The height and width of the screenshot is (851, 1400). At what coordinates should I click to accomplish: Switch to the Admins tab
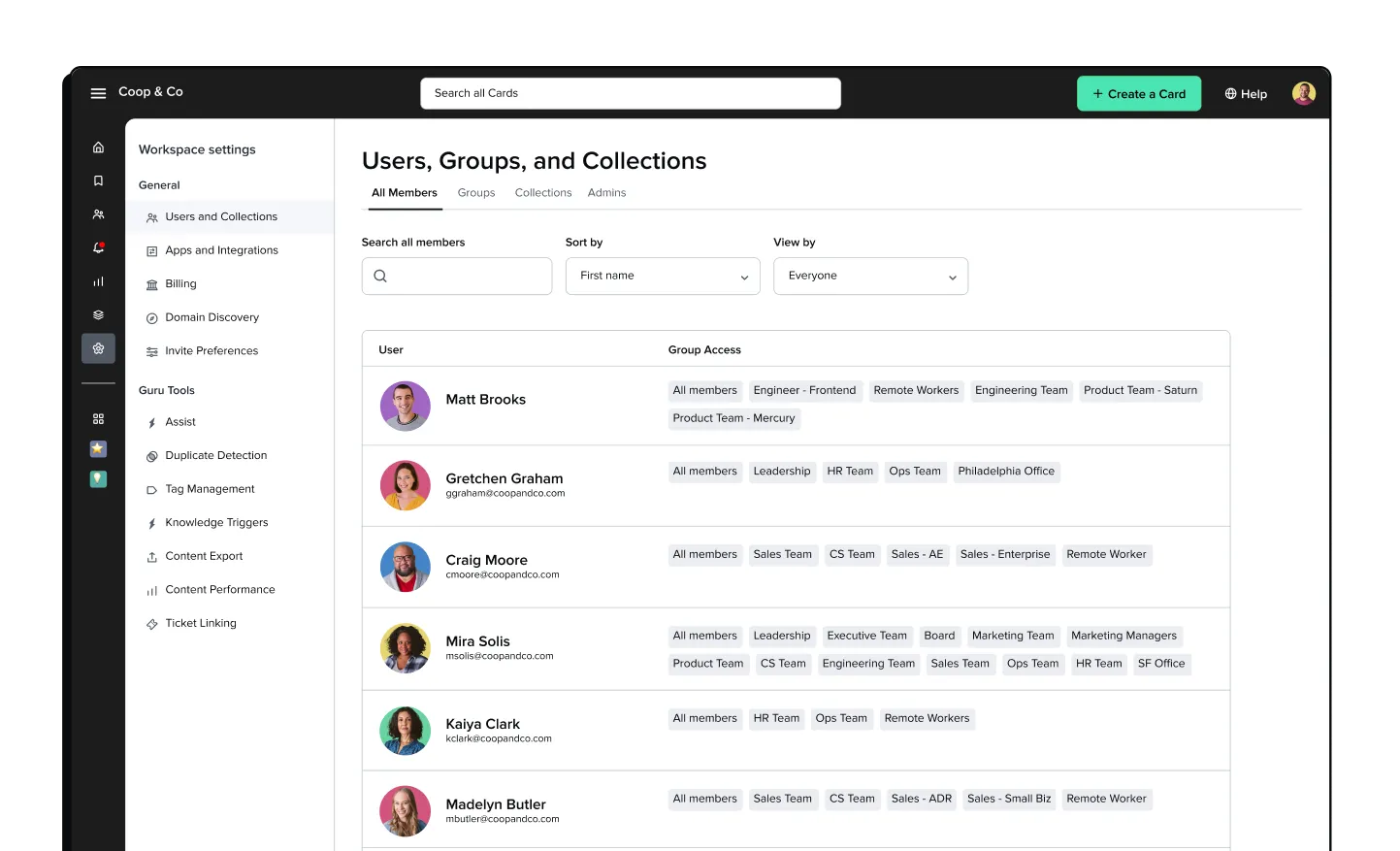(x=606, y=193)
